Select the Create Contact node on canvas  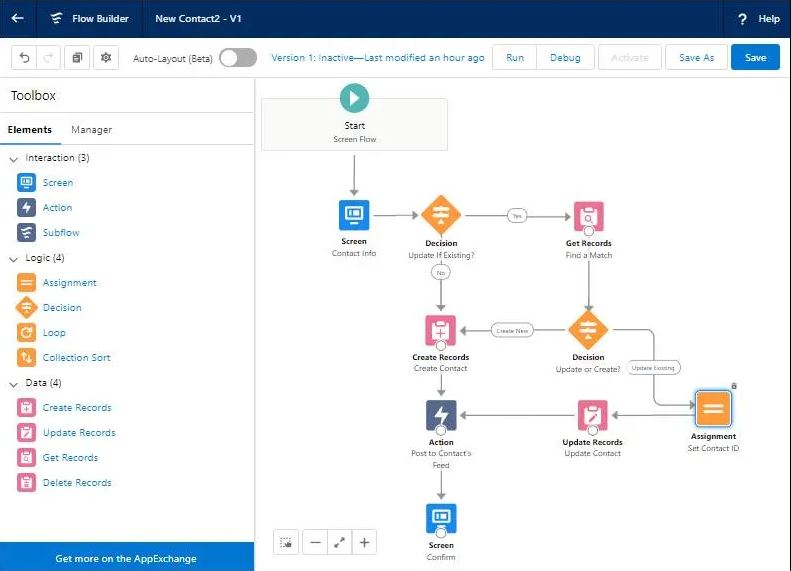(x=440, y=330)
